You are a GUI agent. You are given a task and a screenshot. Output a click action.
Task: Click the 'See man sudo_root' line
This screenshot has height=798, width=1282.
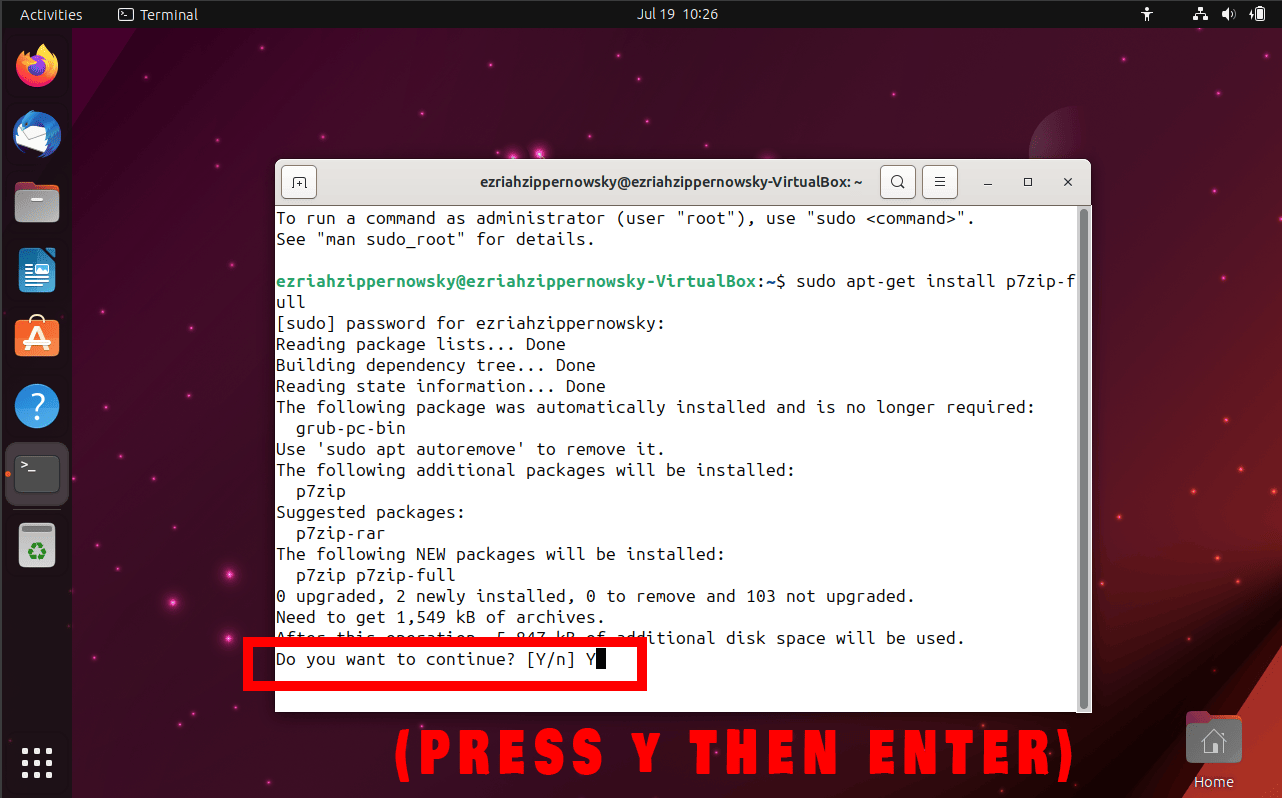(435, 239)
